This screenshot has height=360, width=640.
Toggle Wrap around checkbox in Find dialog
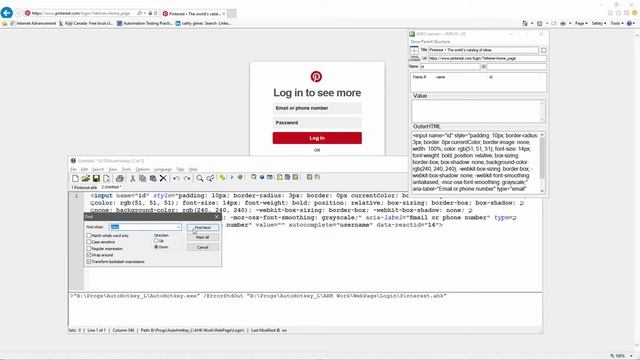89,255
